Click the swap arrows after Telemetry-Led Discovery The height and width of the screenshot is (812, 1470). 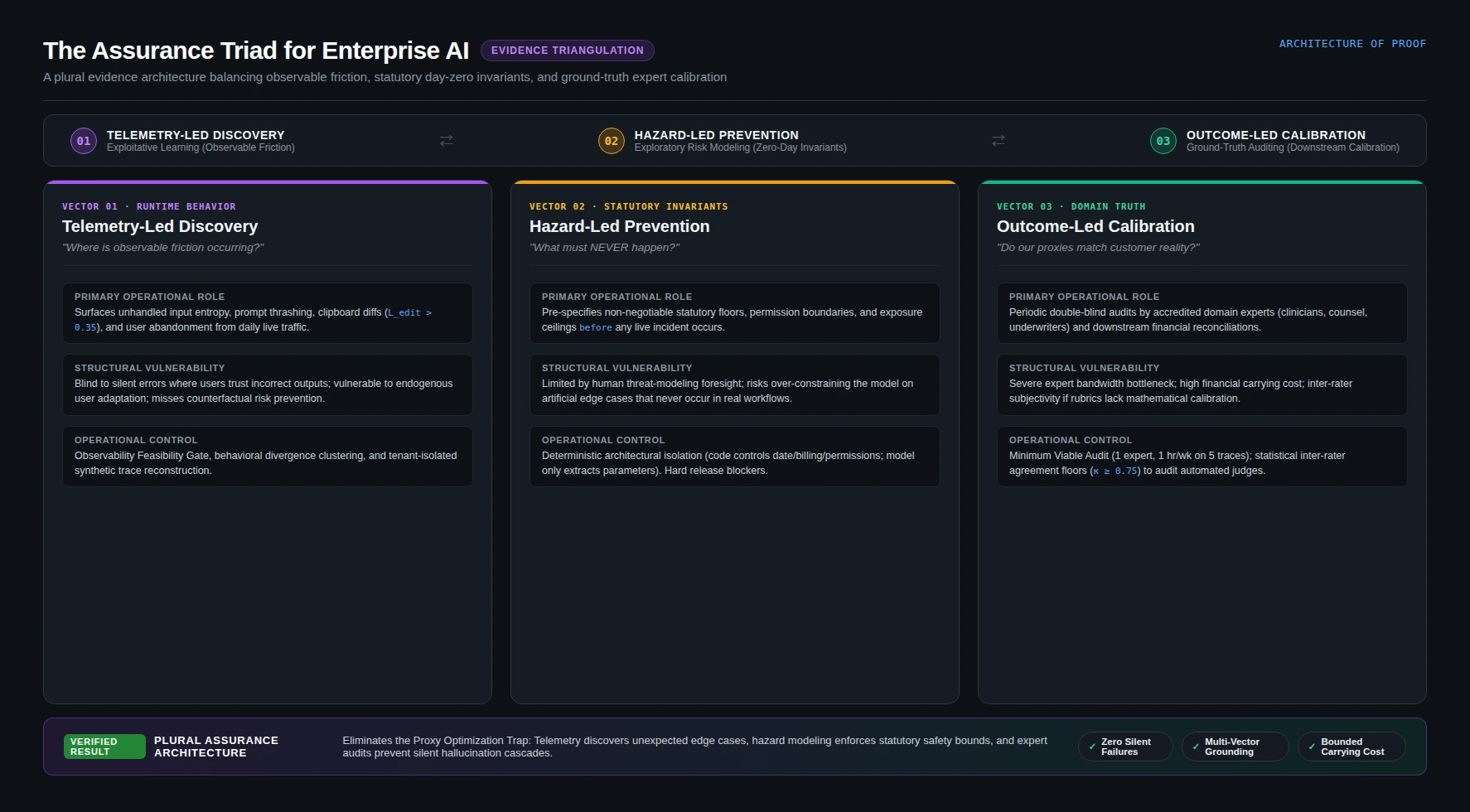point(447,141)
